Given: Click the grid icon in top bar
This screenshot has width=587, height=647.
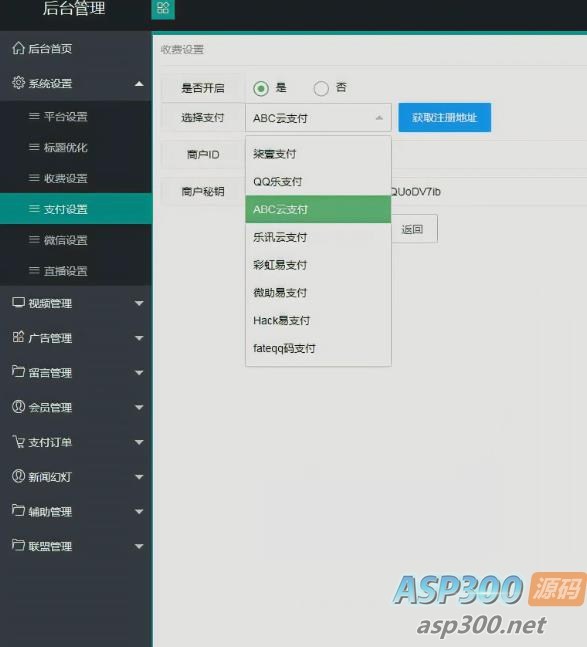Looking at the screenshot, I should (163, 8).
